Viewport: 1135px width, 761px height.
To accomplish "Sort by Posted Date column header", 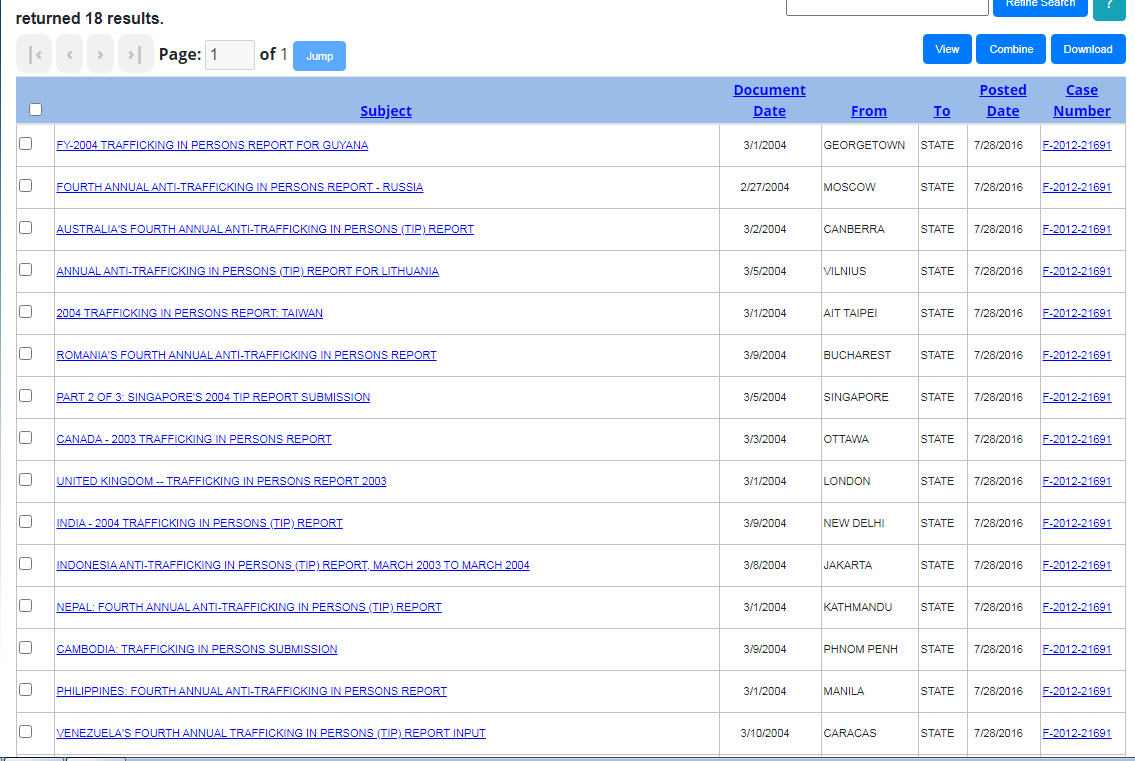I will [1003, 101].
